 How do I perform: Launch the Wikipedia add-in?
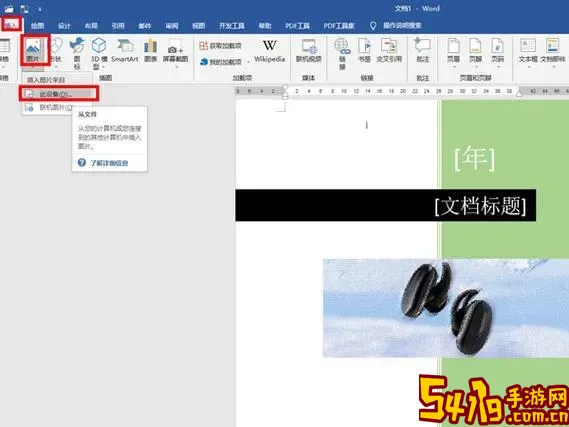pos(269,50)
